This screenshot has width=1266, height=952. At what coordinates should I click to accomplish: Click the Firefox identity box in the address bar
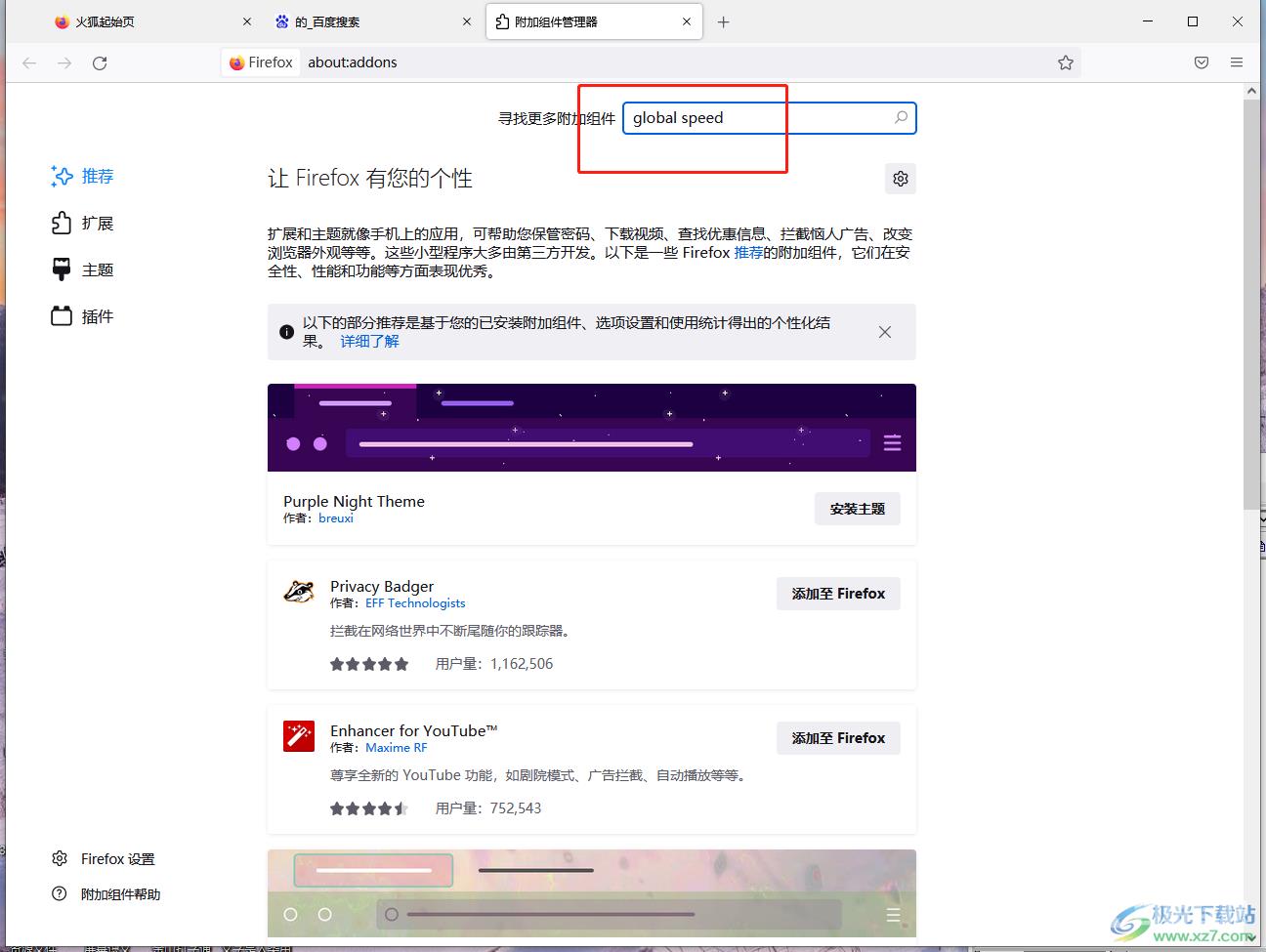[x=261, y=62]
